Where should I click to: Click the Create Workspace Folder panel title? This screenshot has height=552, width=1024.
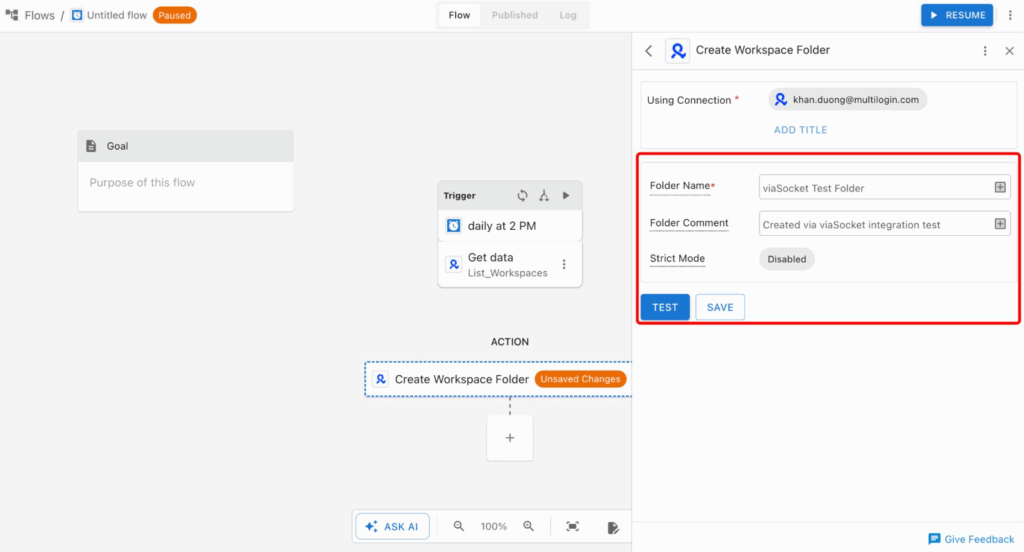[763, 50]
